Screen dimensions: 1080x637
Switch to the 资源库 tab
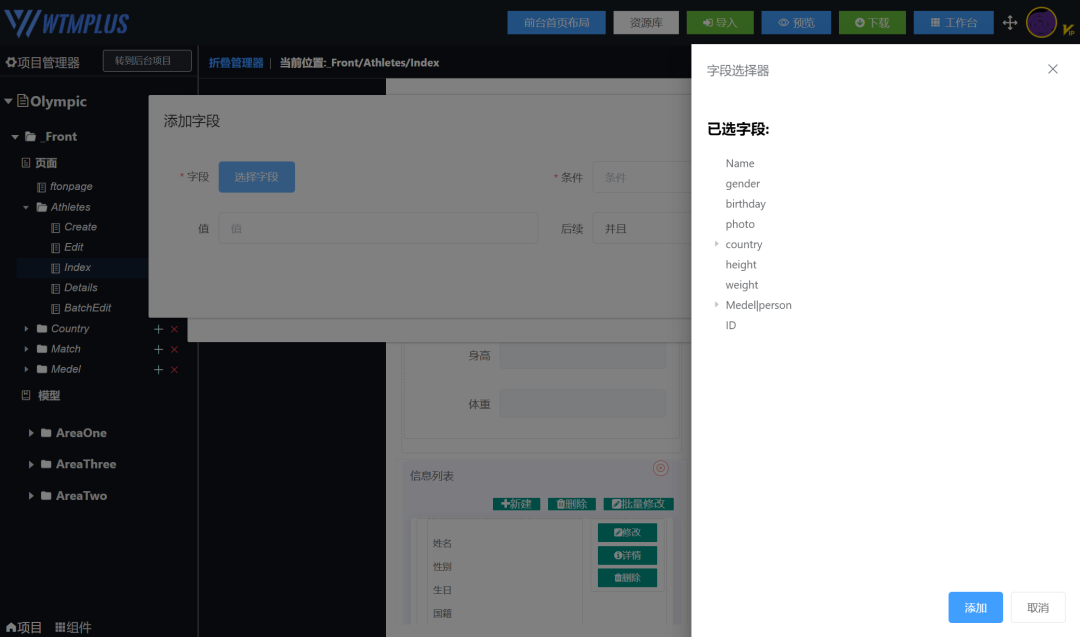645,21
